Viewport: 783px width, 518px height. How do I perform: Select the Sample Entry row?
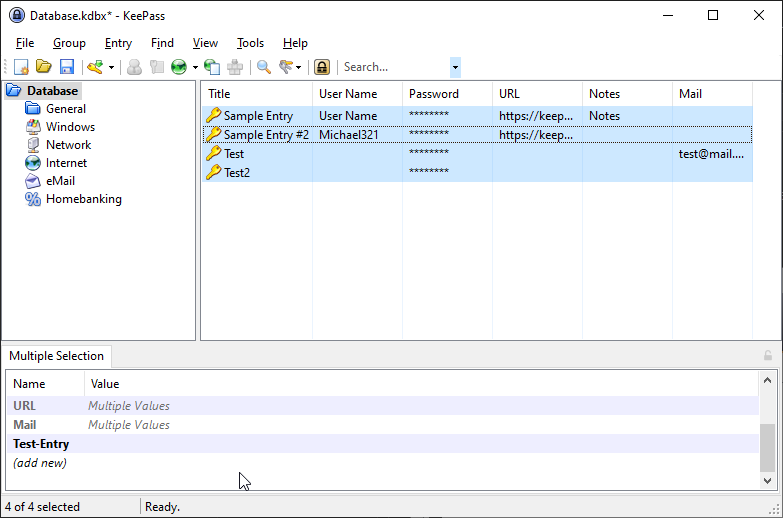coord(477,116)
